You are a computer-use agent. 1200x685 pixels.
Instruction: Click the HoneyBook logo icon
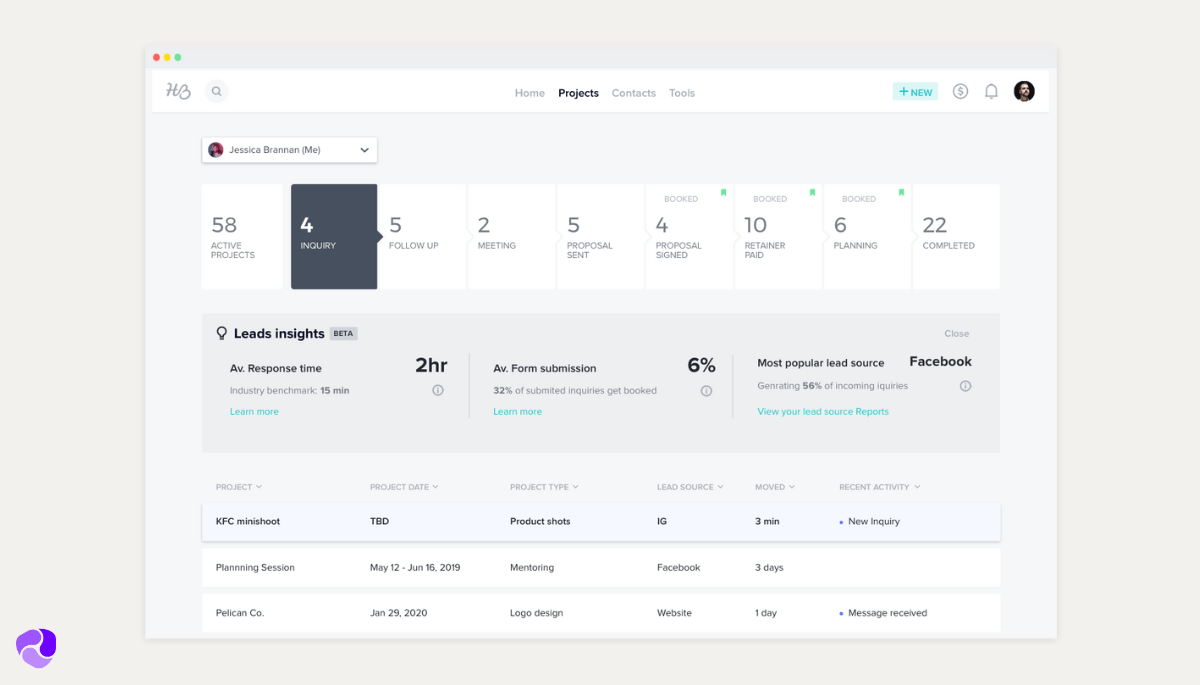pos(178,91)
